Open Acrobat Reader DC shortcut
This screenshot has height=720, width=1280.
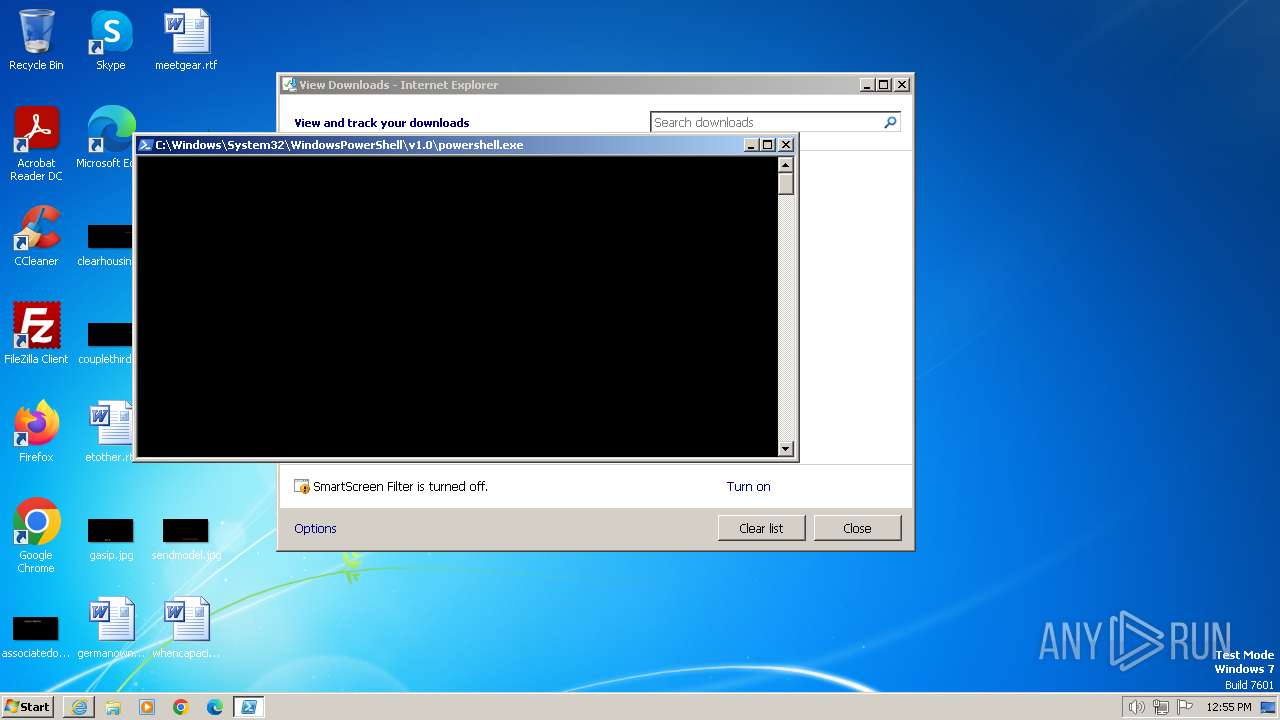(x=36, y=144)
